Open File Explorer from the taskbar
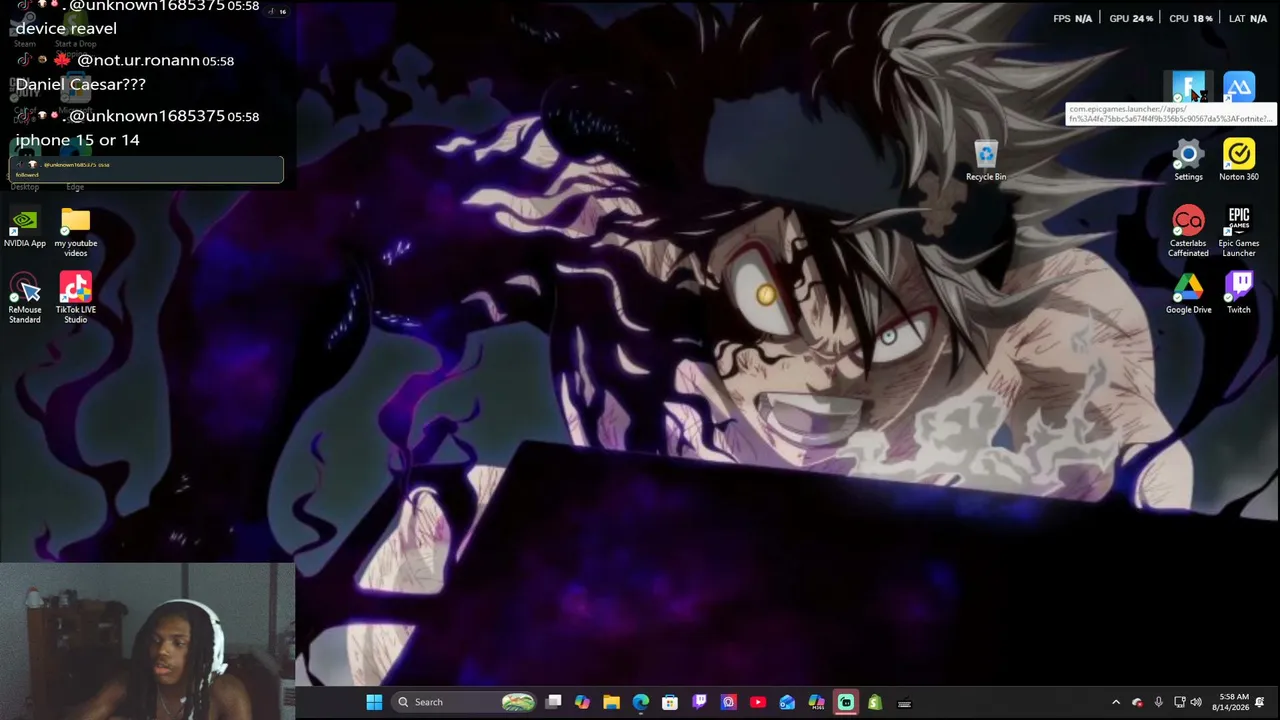This screenshot has width=1280, height=720. pyautogui.click(x=611, y=702)
